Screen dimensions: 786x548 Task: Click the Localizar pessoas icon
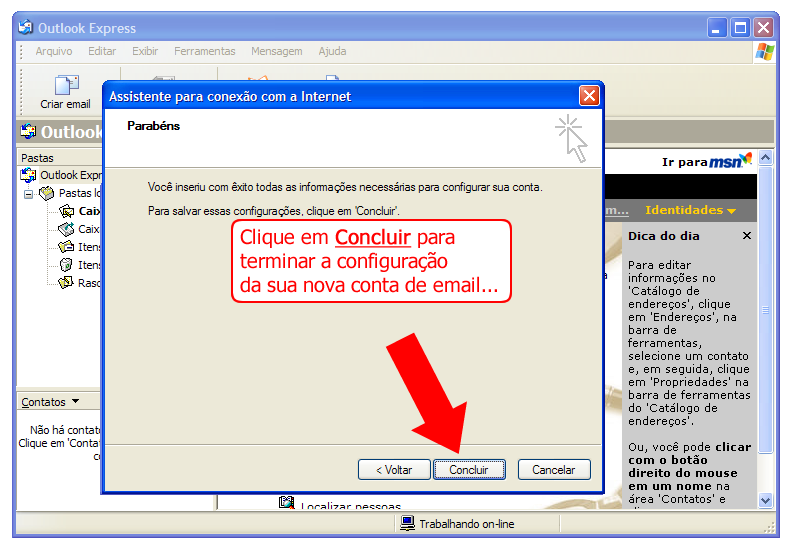click(x=287, y=502)
